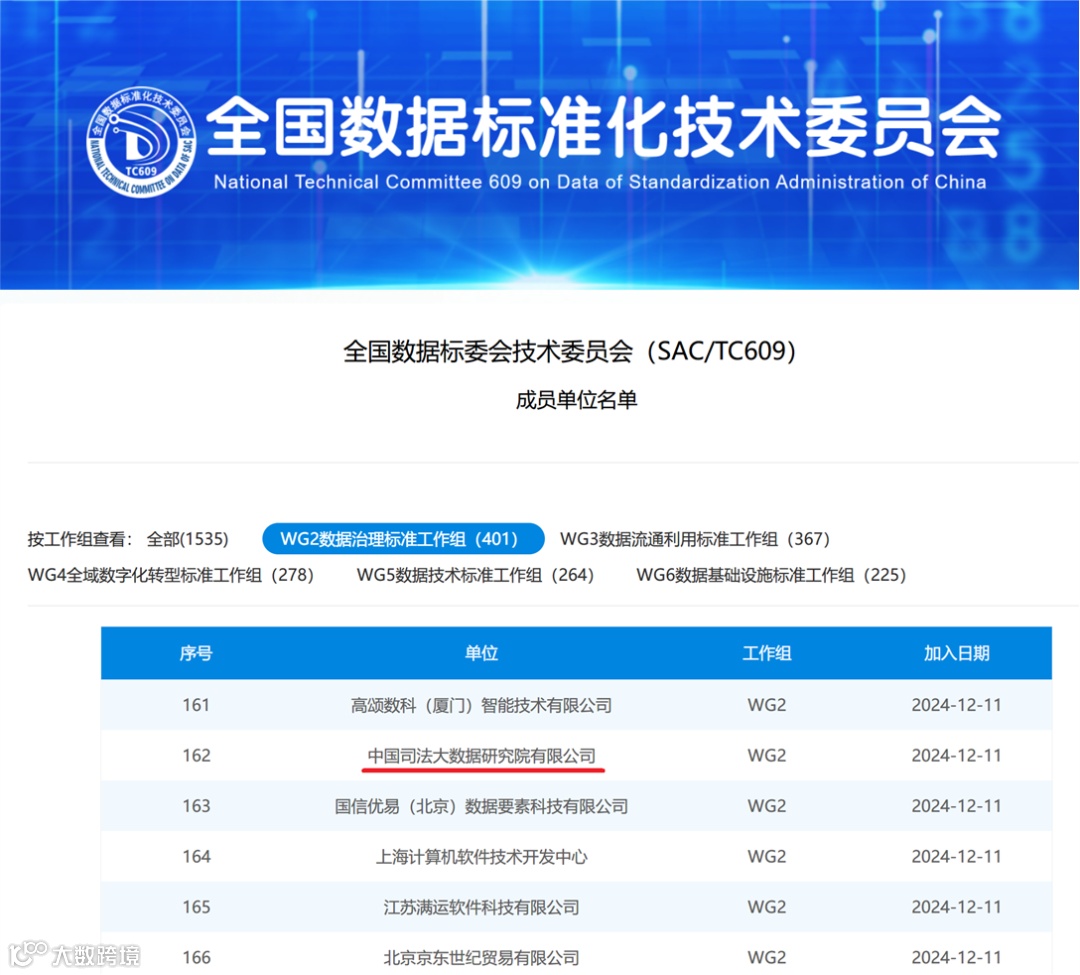
Task: Select the 全部(1535) filter
Action: 187,538
